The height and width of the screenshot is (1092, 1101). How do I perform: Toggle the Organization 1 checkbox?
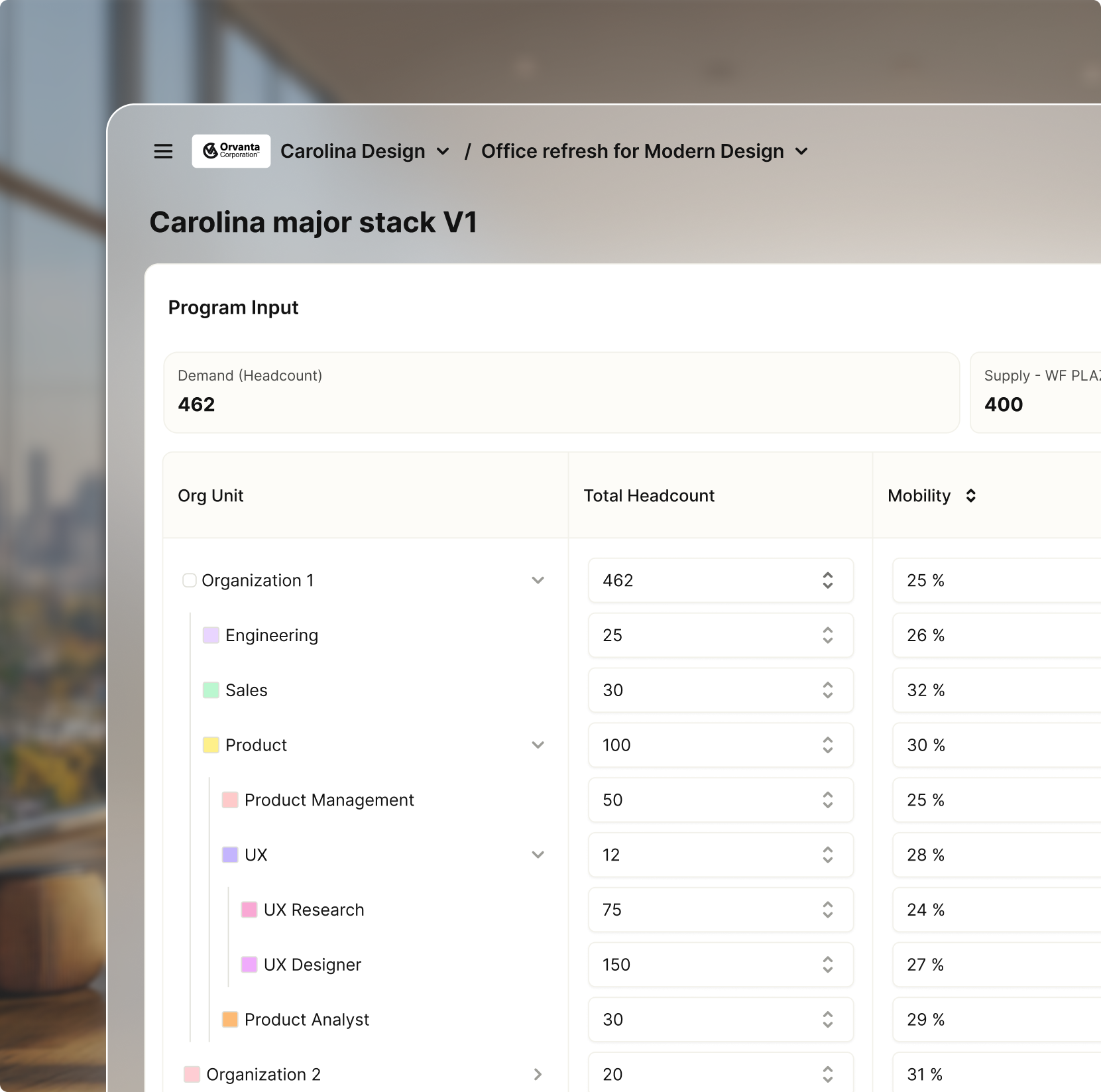click(x=190, y=580)
